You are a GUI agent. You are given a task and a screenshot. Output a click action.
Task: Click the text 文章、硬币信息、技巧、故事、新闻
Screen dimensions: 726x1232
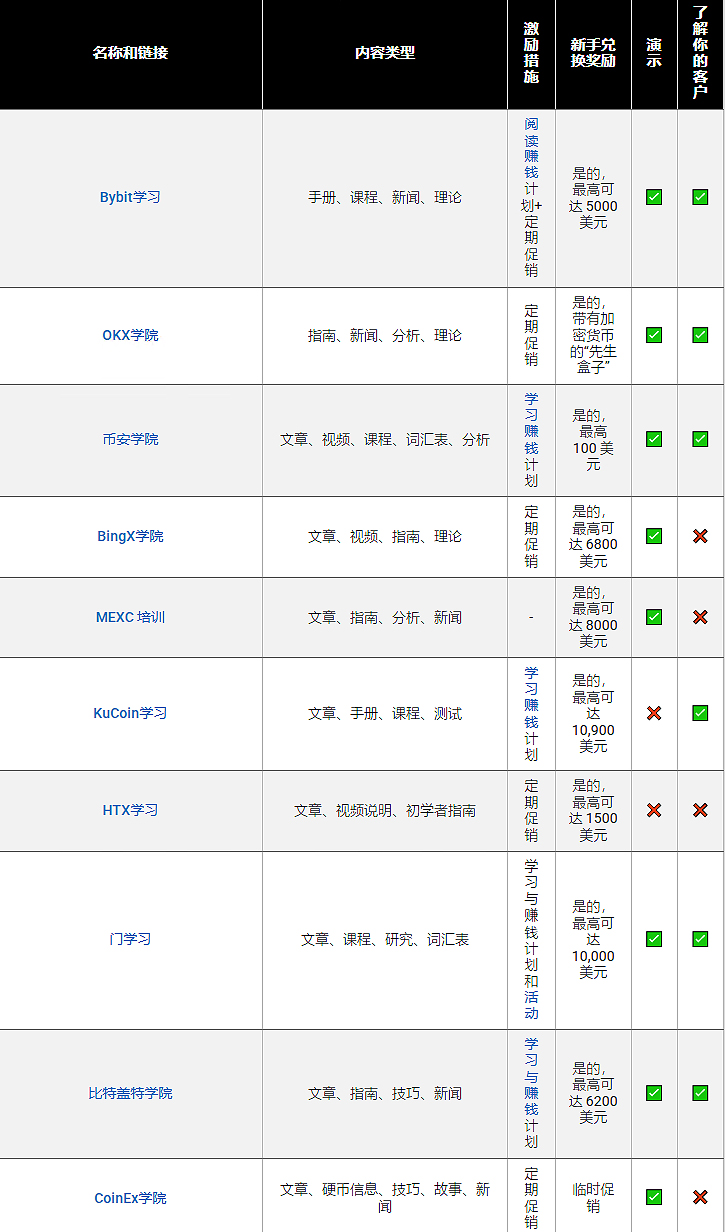[385, 1198]
